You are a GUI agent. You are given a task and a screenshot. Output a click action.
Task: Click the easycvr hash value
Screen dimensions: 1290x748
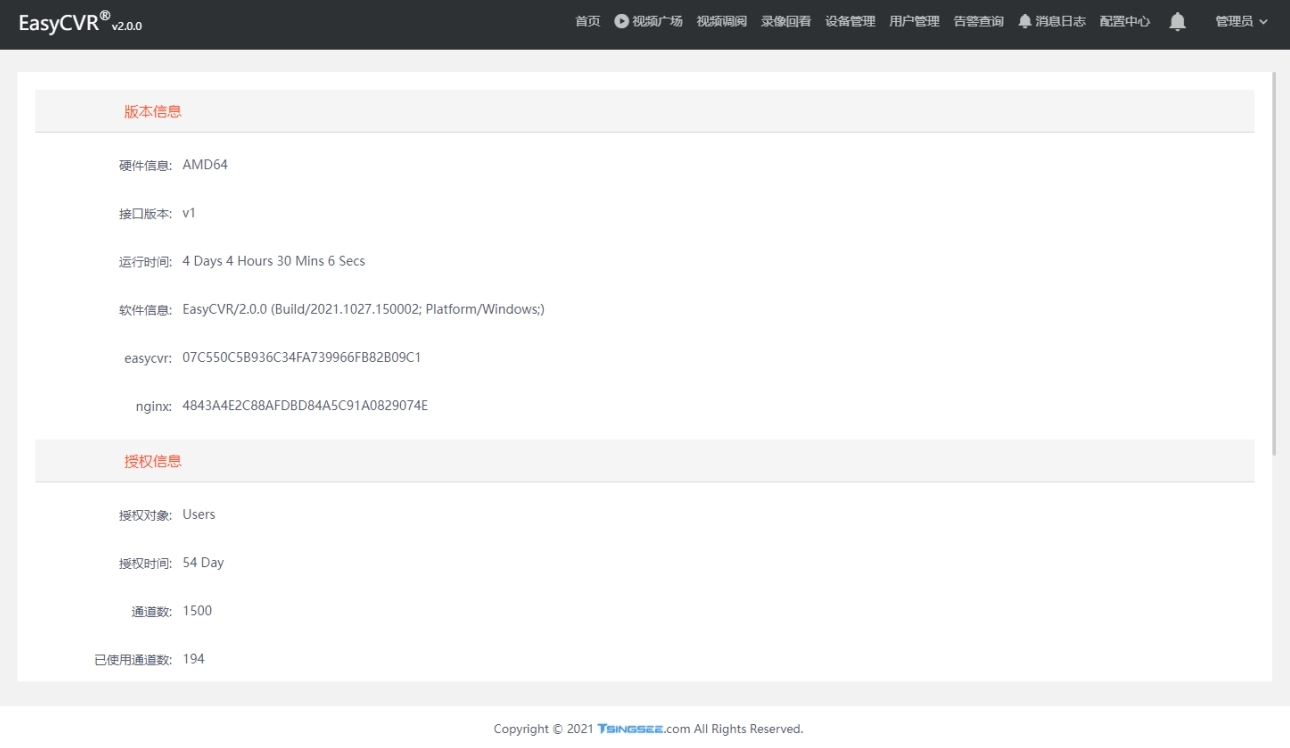(x=301, y=358)
